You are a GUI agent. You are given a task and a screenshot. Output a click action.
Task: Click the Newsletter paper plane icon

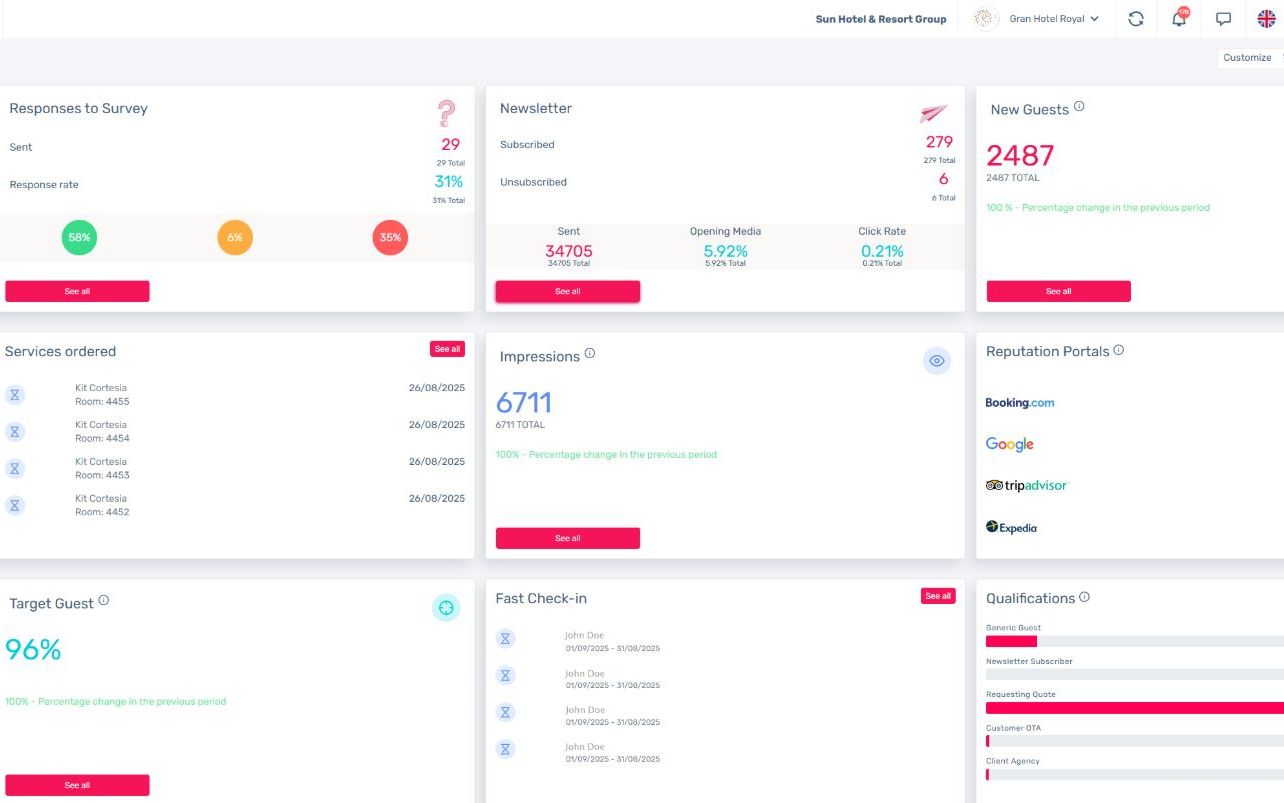(x=934, y=113)
